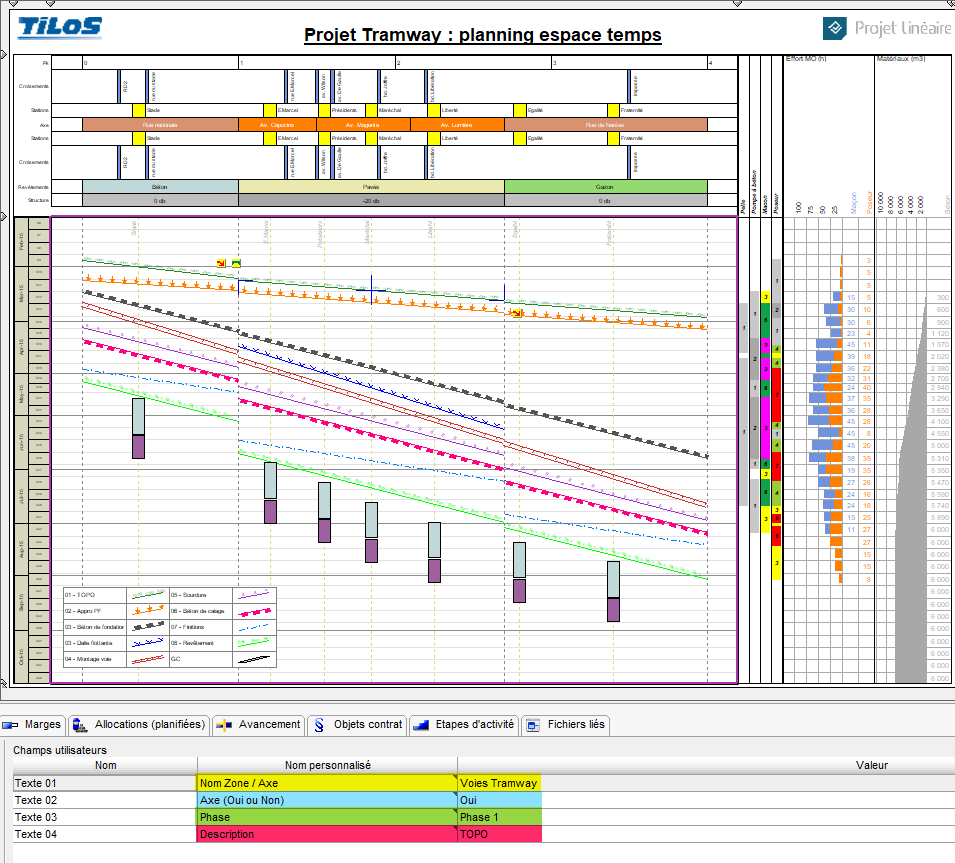The height and width of the screenshot is (863, 955).
Task: Select the Gazon revêtement band
Action: (606, 186)
